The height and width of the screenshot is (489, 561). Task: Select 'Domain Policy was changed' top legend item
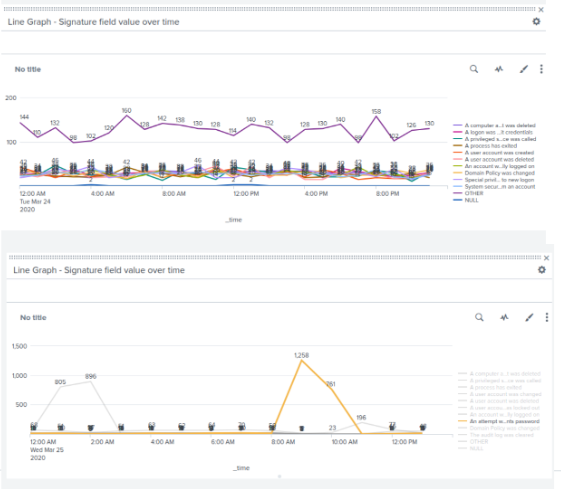tap(494, 173)
